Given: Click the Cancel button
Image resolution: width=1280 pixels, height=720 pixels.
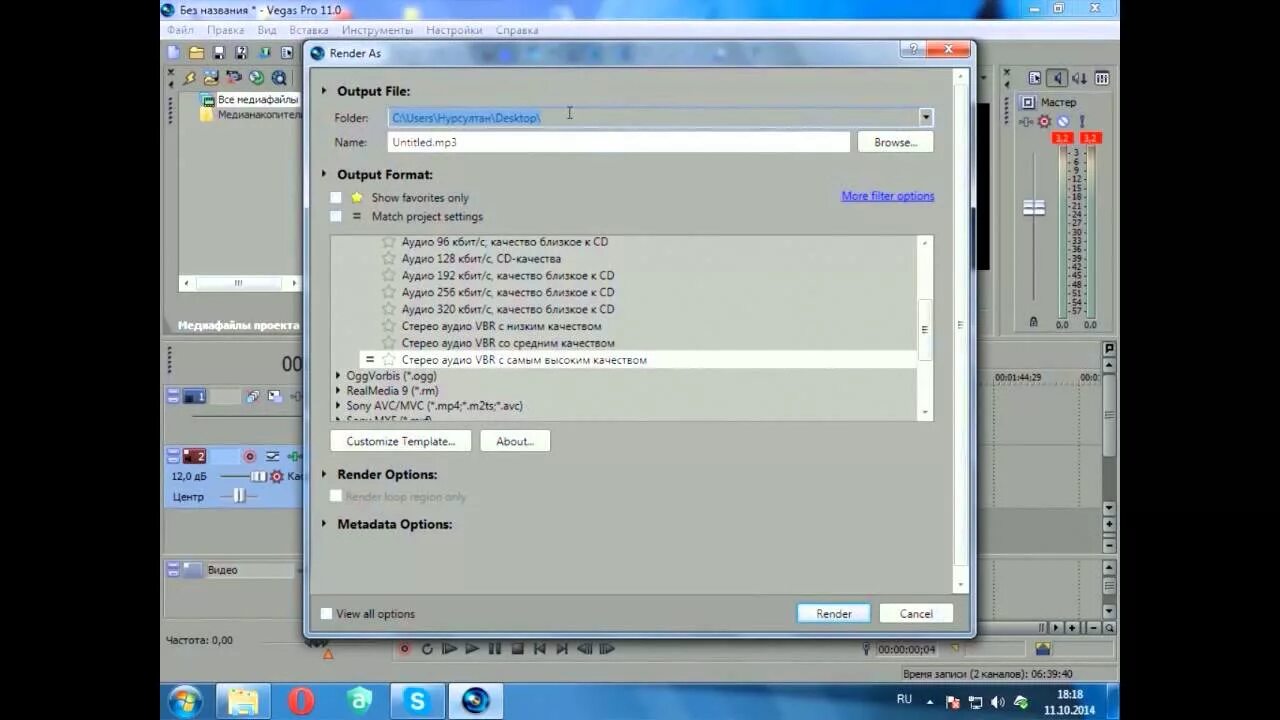Looking at the screenshot, I should (x=916, y=614).
